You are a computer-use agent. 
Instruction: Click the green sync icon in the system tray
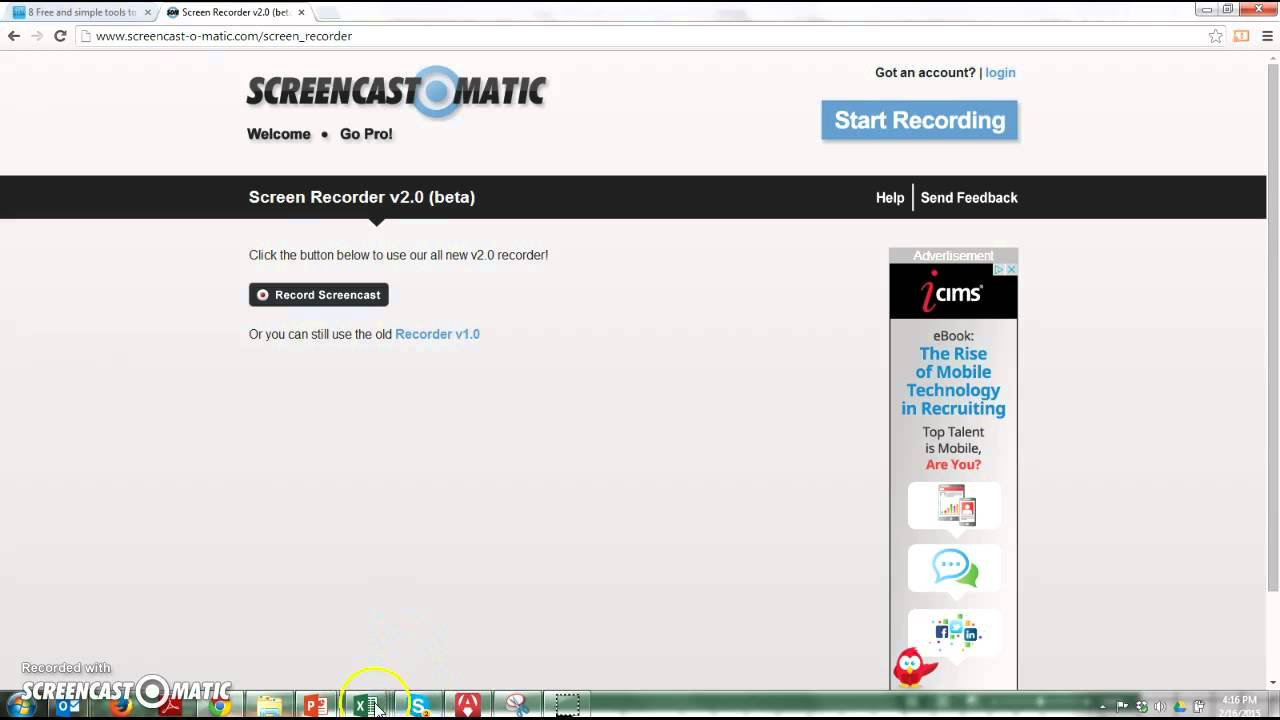[x=1142, y=706]
